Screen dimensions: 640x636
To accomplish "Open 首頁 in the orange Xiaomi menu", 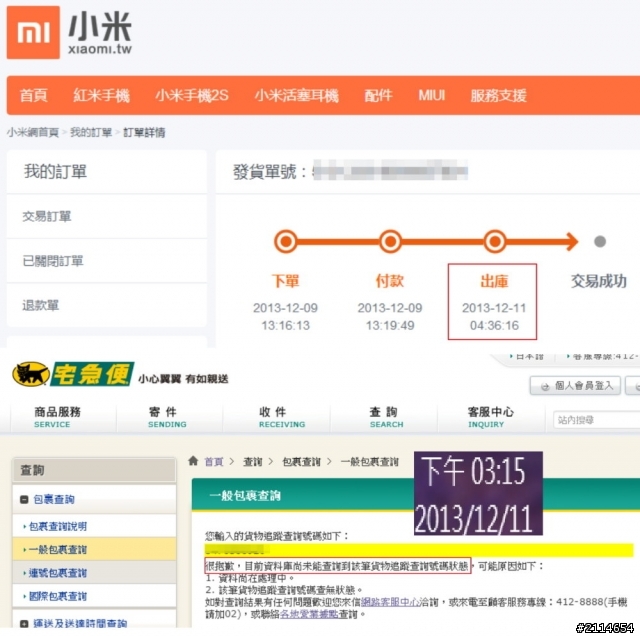I will [x=33, y=96].
